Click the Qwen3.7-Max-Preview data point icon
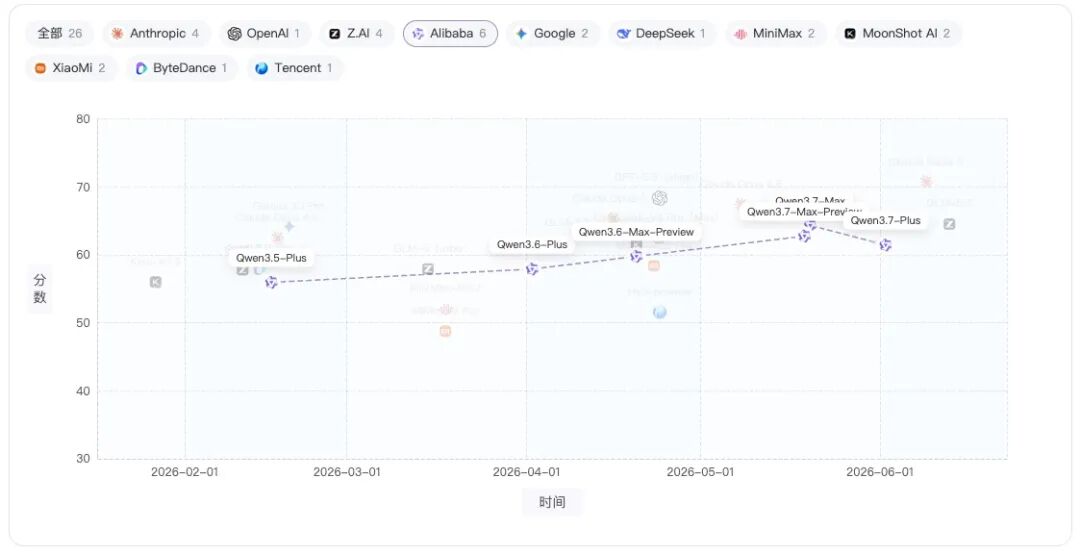This screenshot has height=554, width=1080. pos(804,236)
